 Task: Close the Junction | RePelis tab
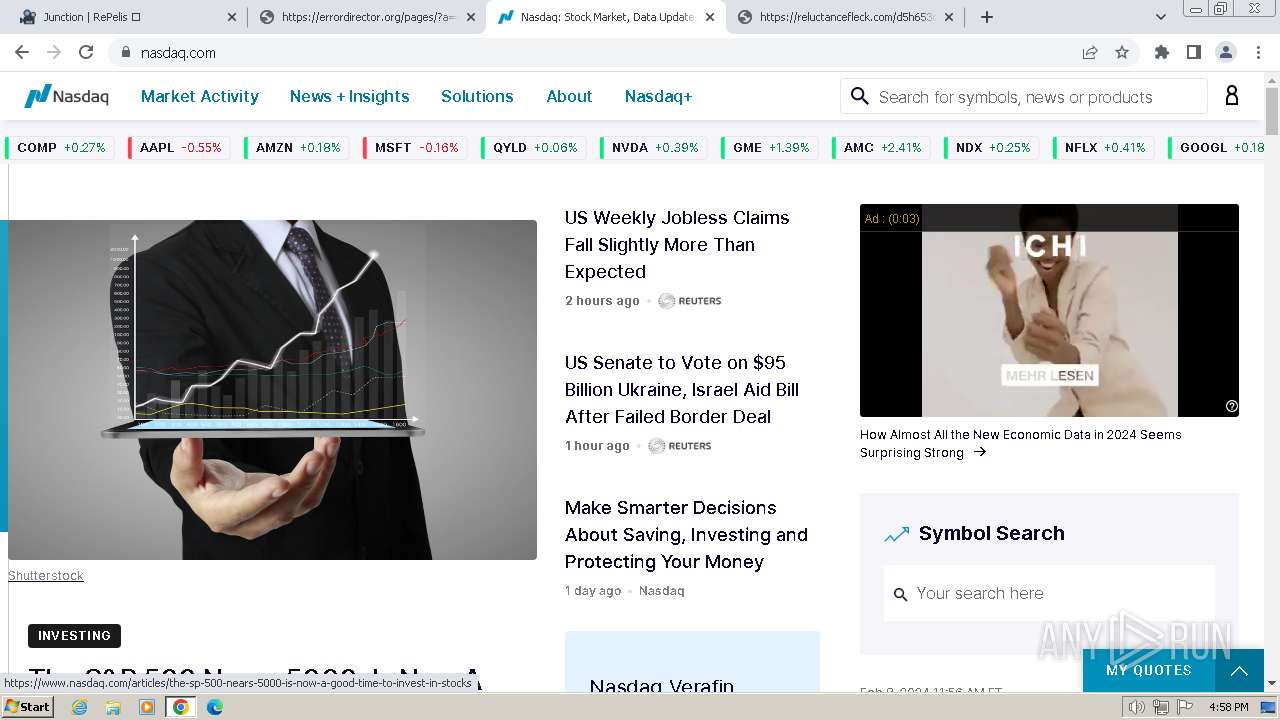point(232,17)
